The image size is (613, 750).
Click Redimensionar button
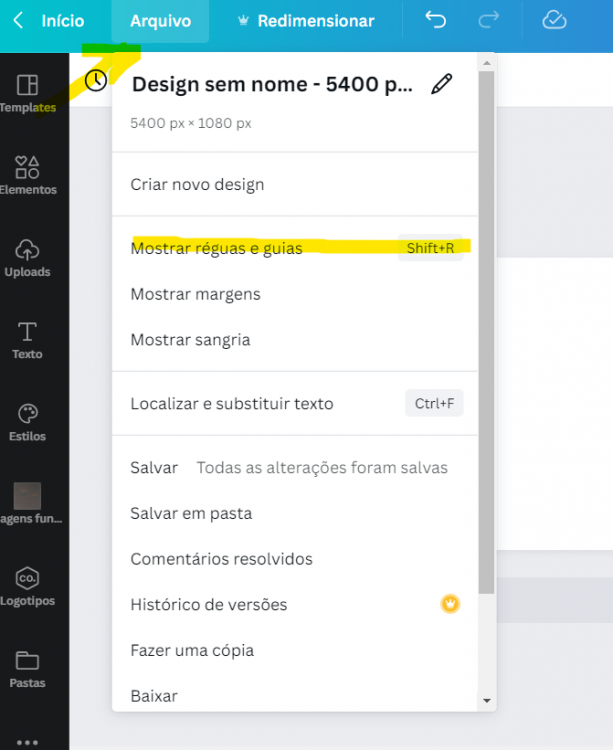click(x=305, y=21)
